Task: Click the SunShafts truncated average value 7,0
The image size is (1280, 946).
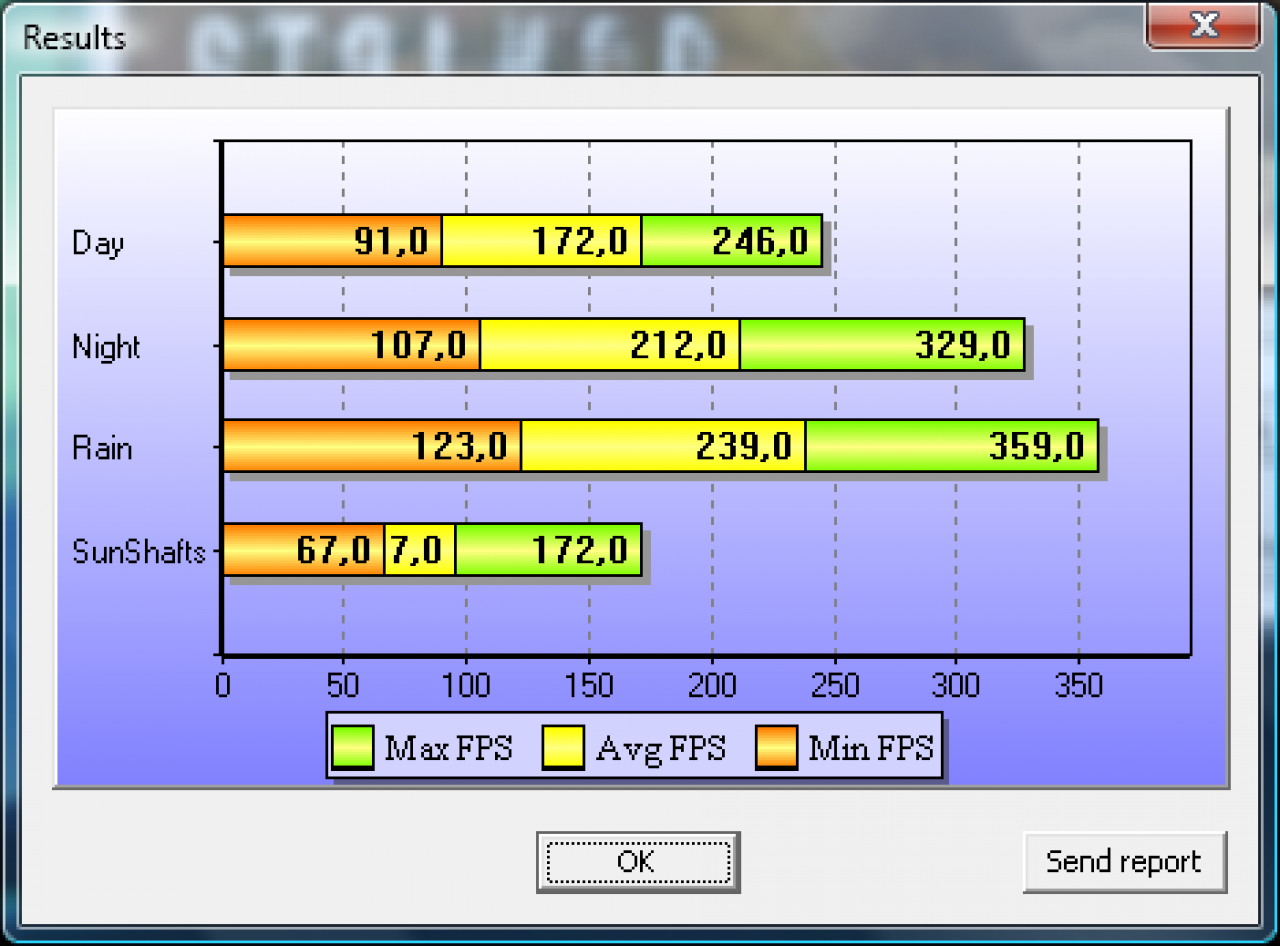Action: click(x=416, y=549)
